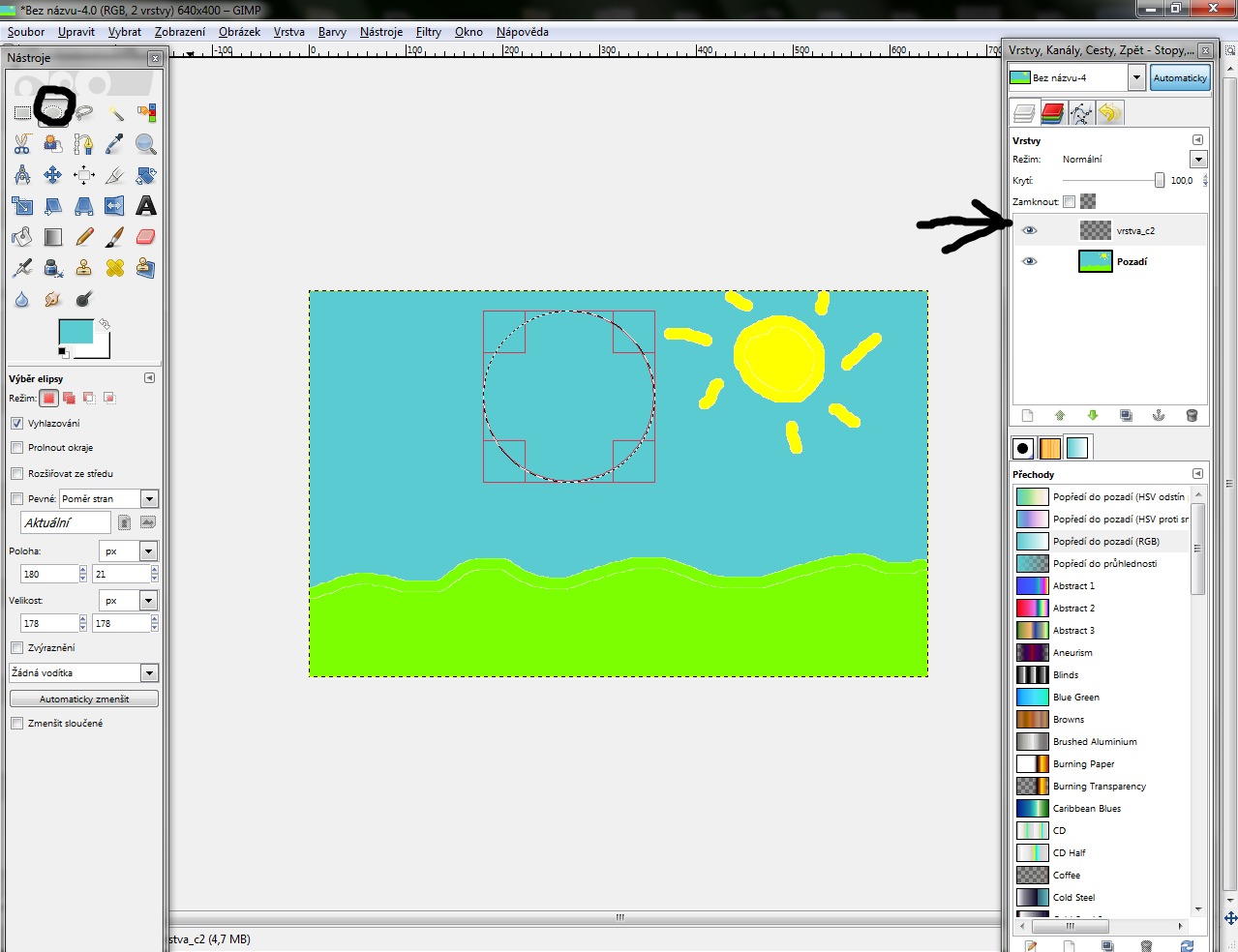Anchor the floating layer with anchor icon
Image resolution: width=1238 pixels, height=952 pixels.
tap(1159, 415)
